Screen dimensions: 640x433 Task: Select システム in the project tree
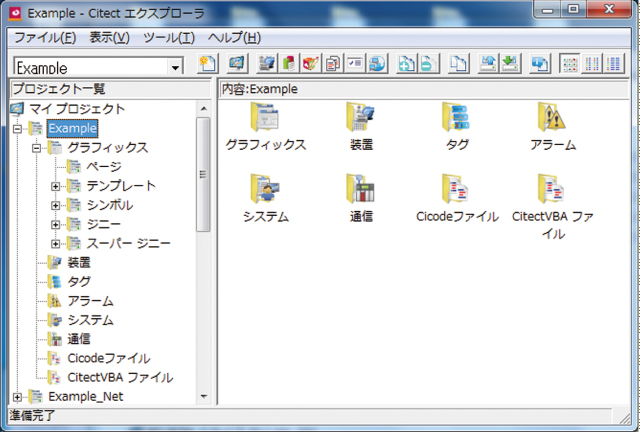click(91, 320)
